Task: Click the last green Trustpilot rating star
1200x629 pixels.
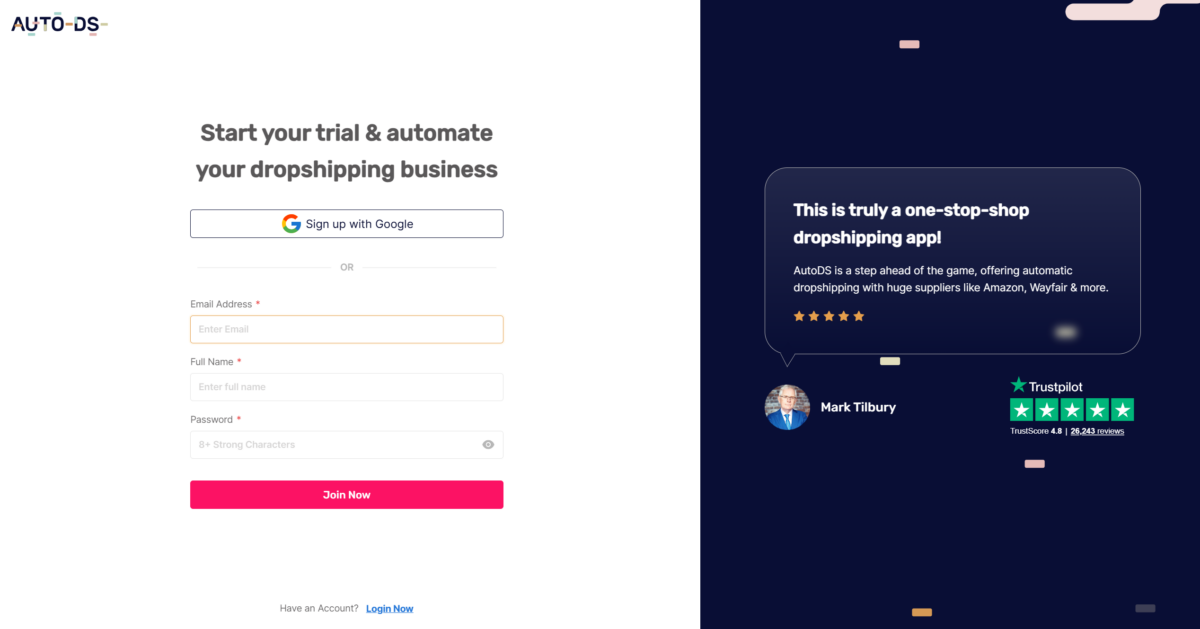Action: coord(1122,409)
